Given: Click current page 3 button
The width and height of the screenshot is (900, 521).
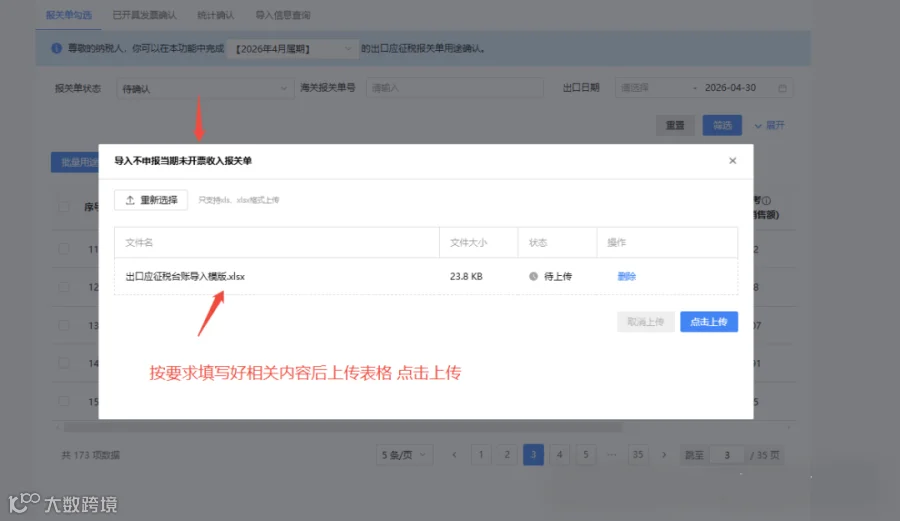Looking at the screenshot, I should (533, 455).
